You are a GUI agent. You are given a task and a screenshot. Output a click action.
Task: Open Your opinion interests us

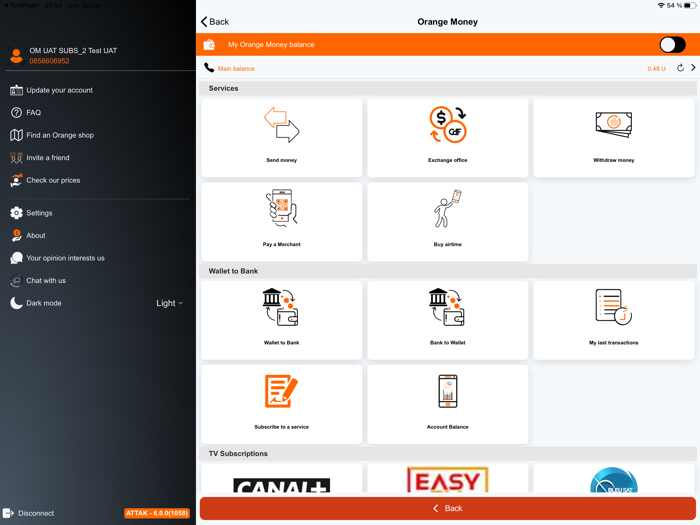(57, 258)
